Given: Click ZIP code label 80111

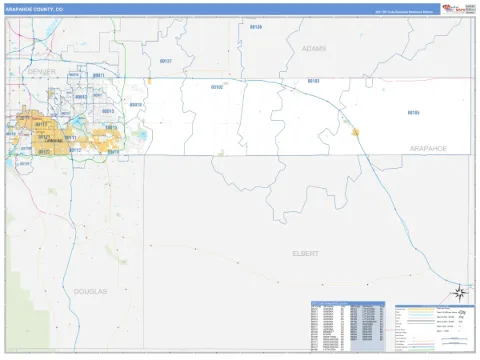Looking at the screenshot, I should 70,137.
